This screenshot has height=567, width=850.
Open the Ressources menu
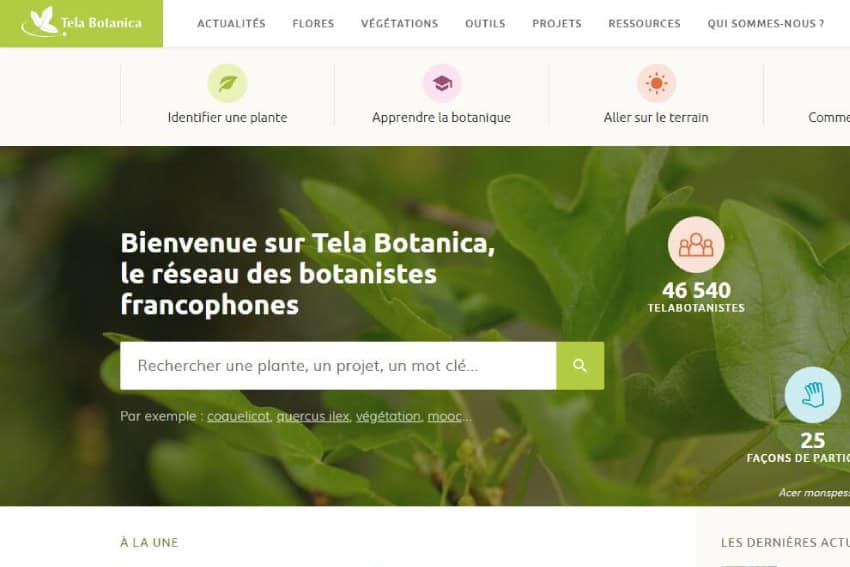644,23
